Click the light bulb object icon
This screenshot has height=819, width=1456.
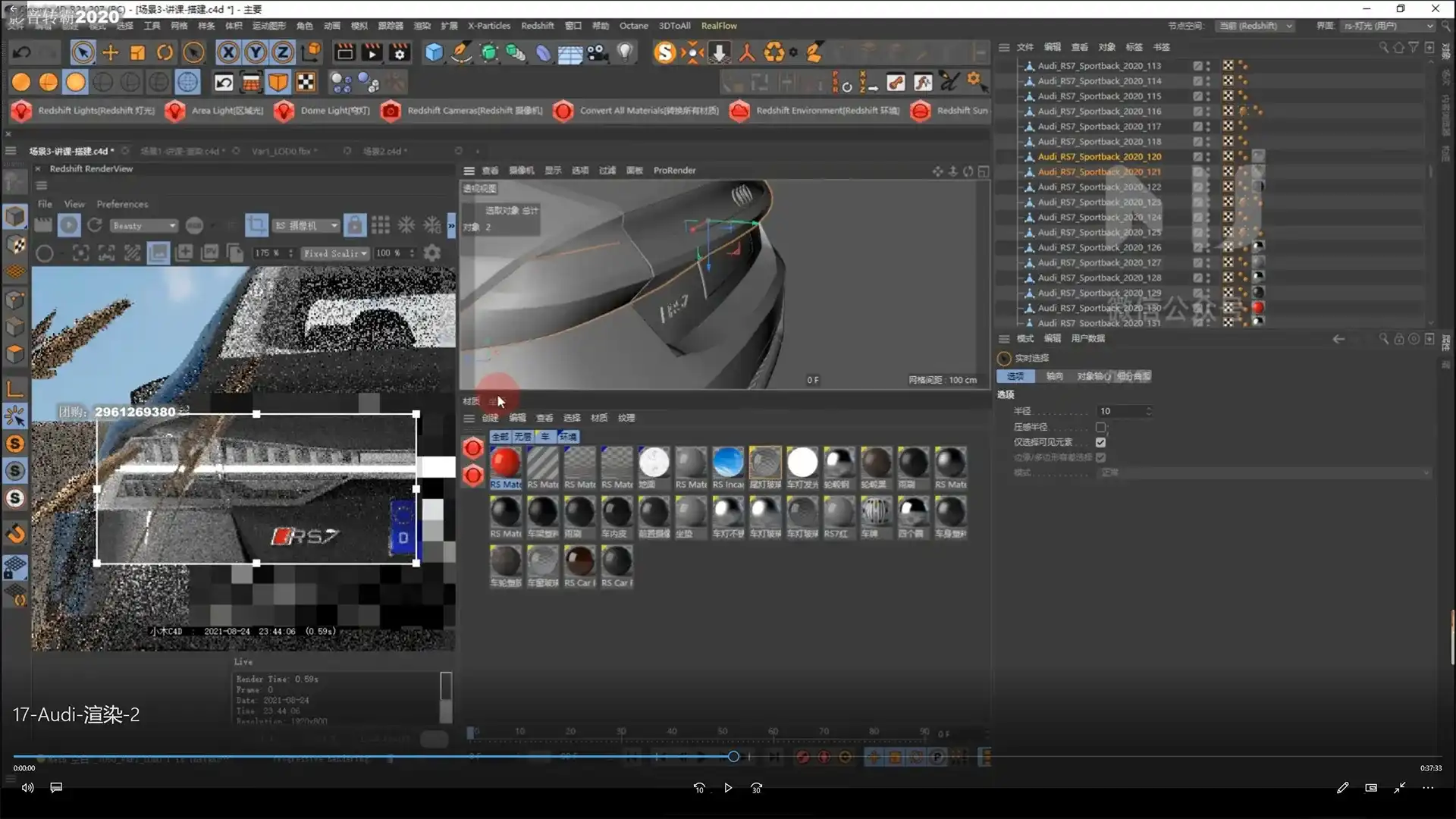click(x=625, y=52)
